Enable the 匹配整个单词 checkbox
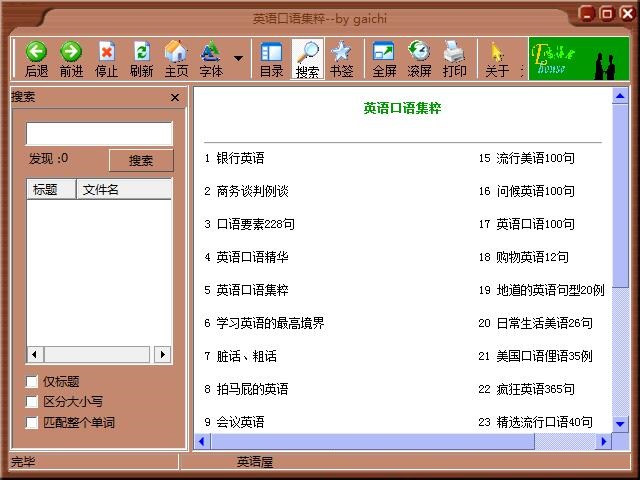The width and height of the screenshot is (640, 480). (x=31, y=422)
